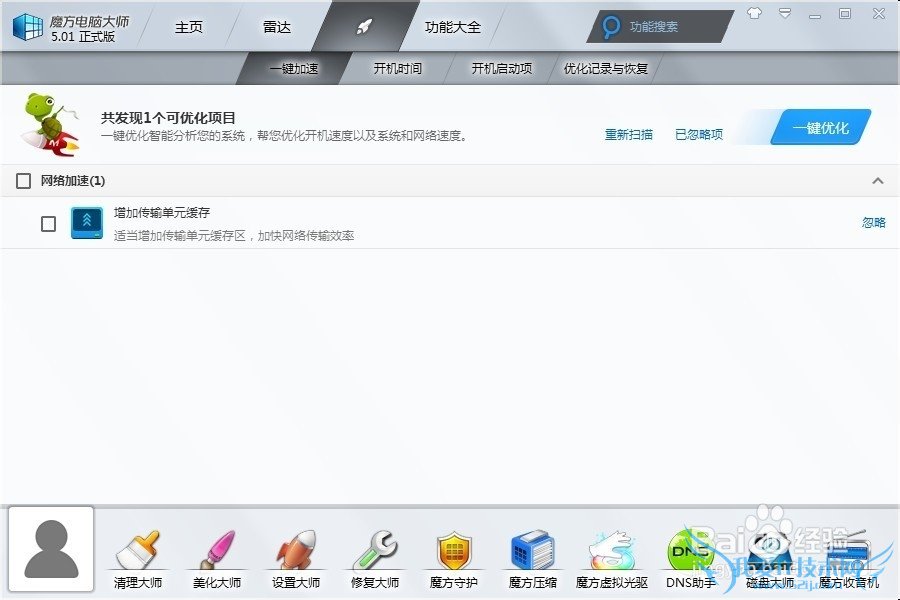The height and width of the screenshot is (600, 900).
Task: Click the turtle rocket mascot
Action: pos(49,125)
